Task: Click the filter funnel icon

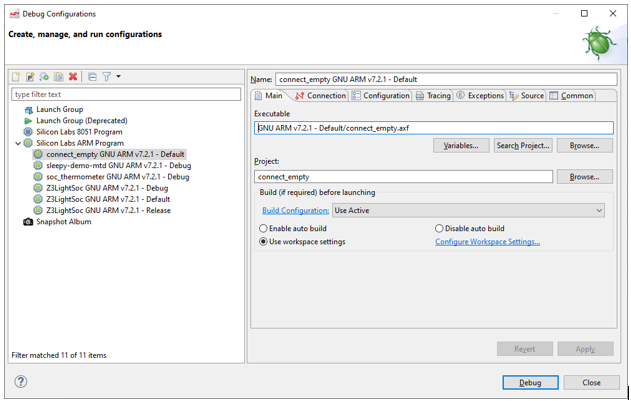Action: click(x=107, y=76)
